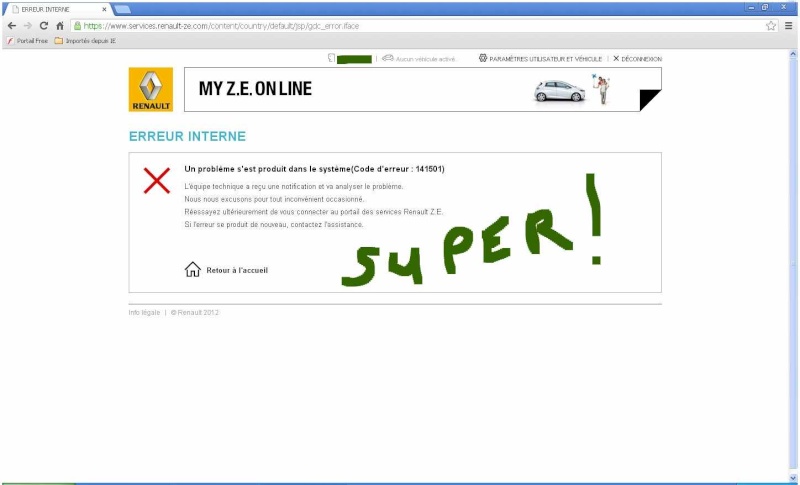800x485 pixels.
Task: Click the X icon beside Déconnexion
Action: (x=616, y=58)
